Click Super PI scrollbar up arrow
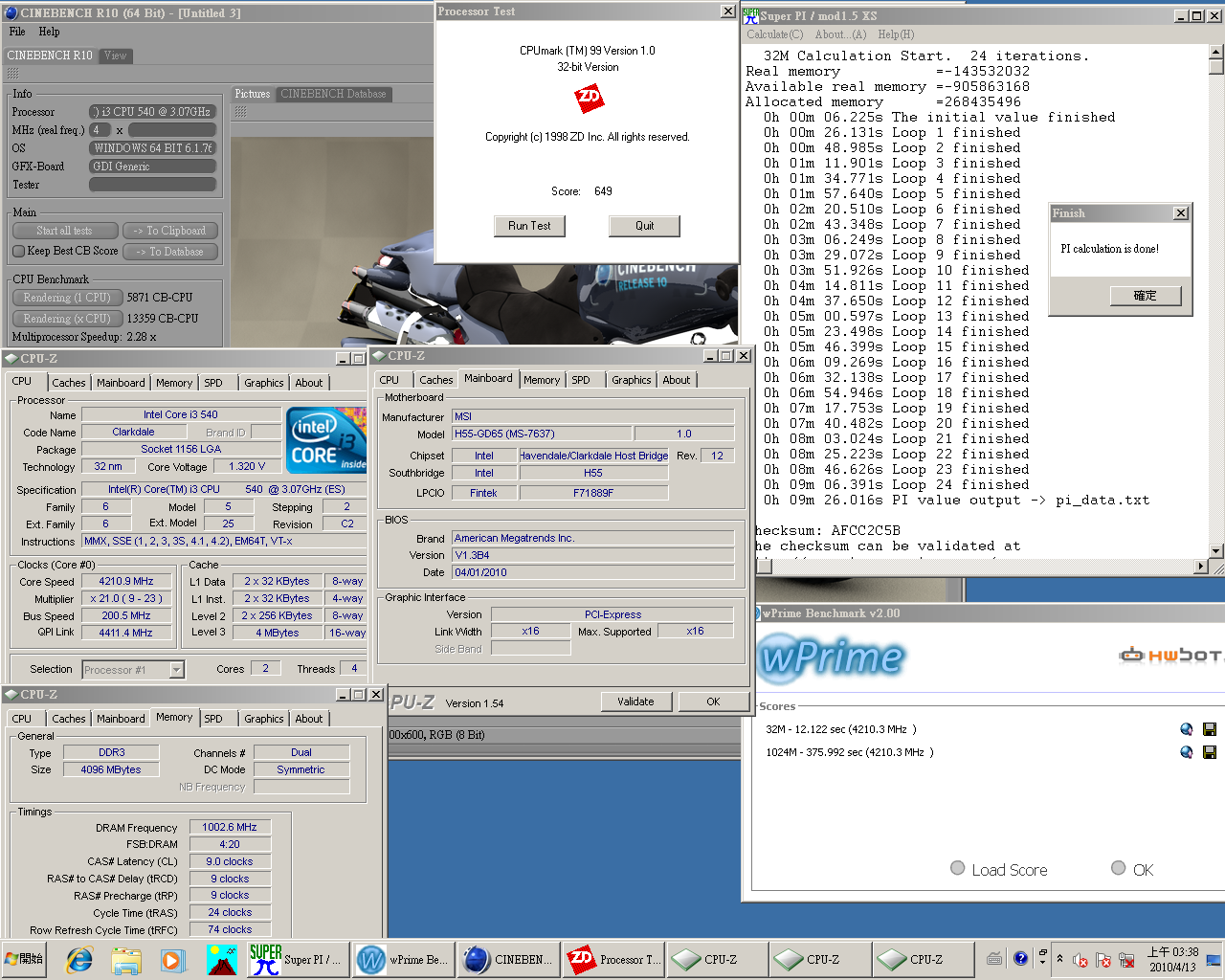 [x=1216, y=52]
